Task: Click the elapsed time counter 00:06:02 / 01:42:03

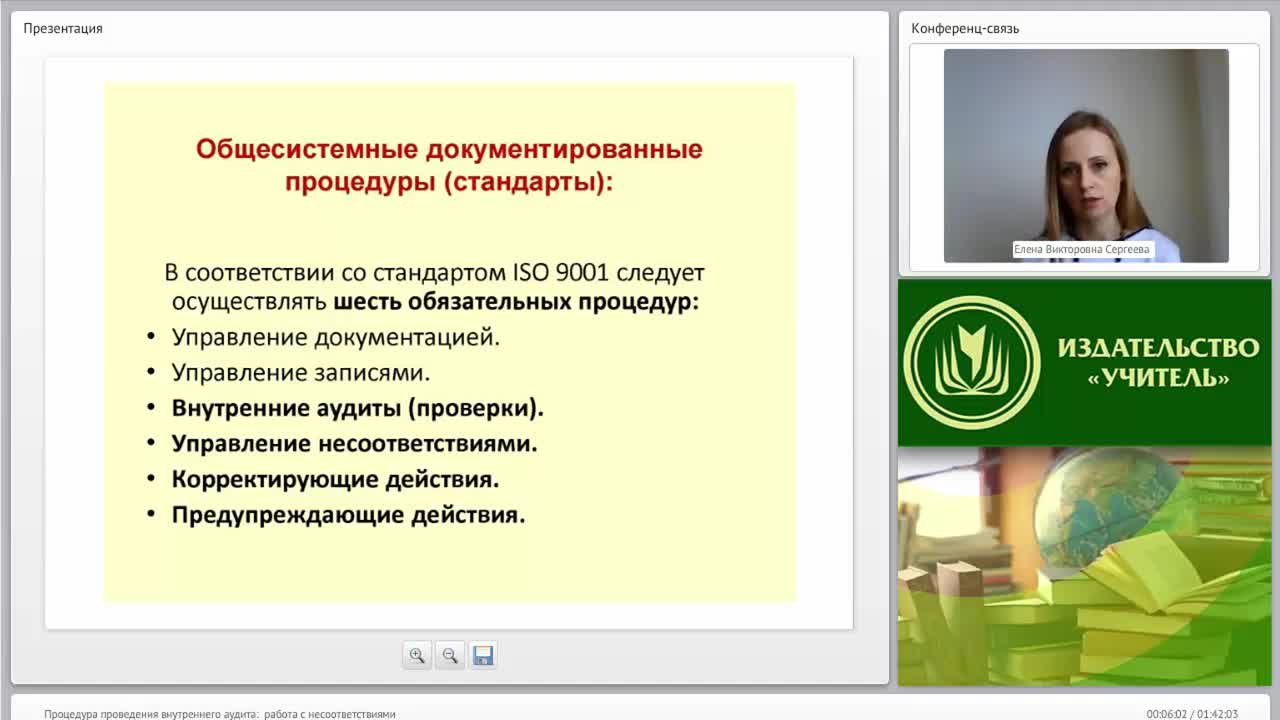Action: coord(1192,714)
